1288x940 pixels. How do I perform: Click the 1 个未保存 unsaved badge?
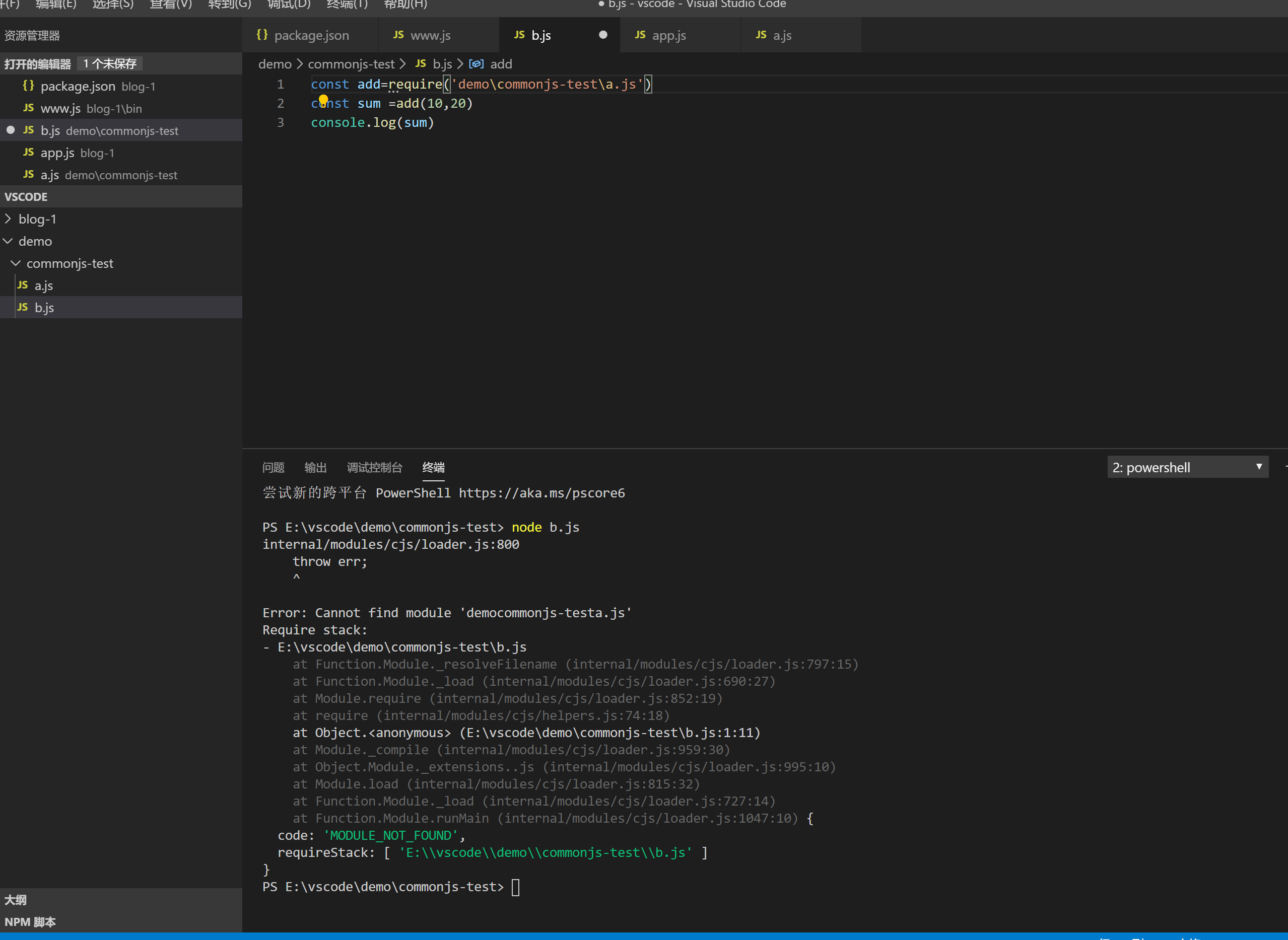click(x=110, y=64)
